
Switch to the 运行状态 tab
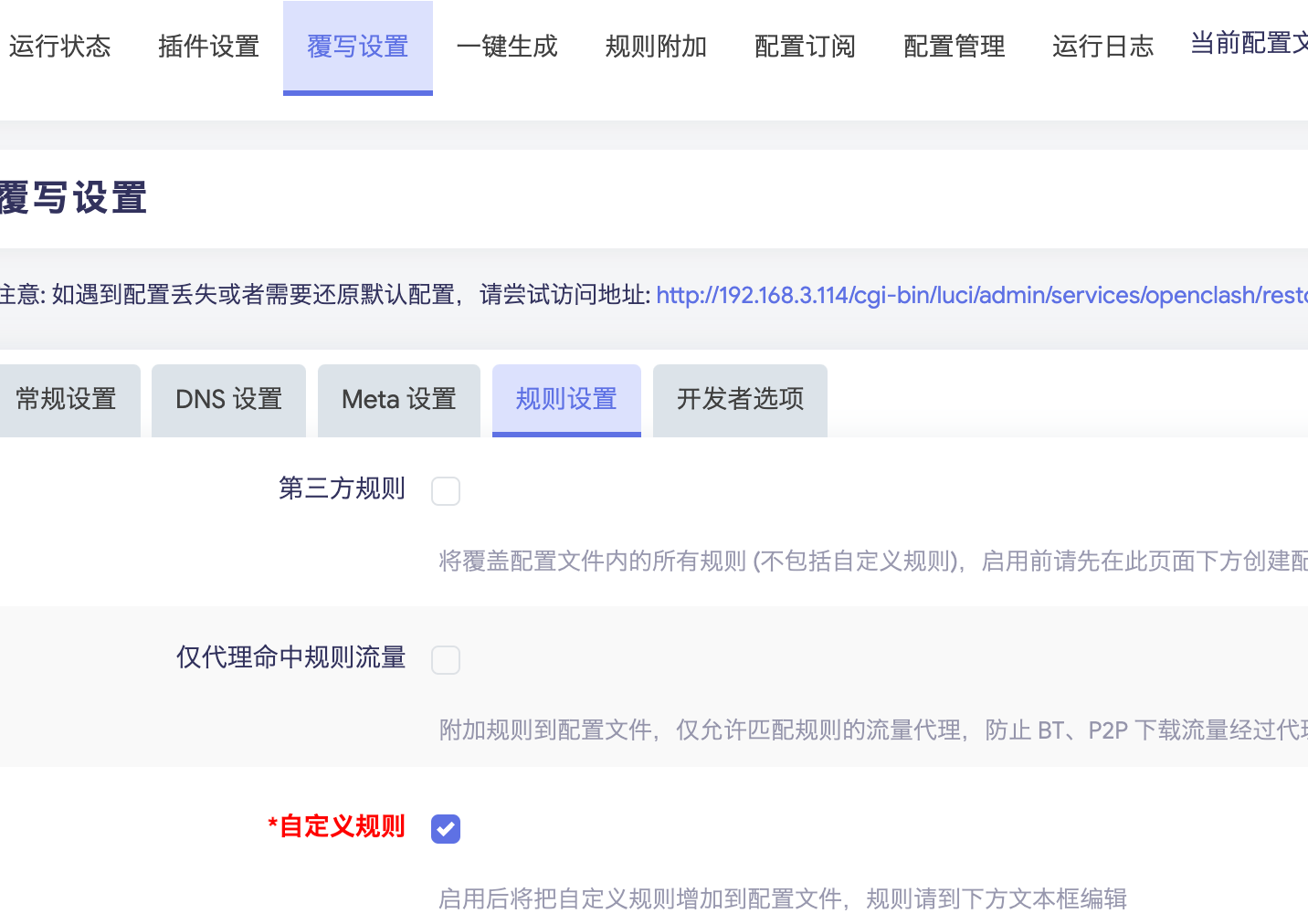pos(60,47)
